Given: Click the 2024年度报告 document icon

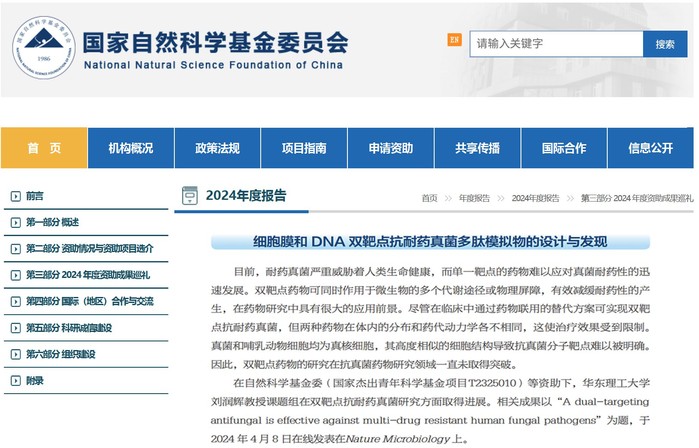Looking at the screenshot, I should click(189, 195).
